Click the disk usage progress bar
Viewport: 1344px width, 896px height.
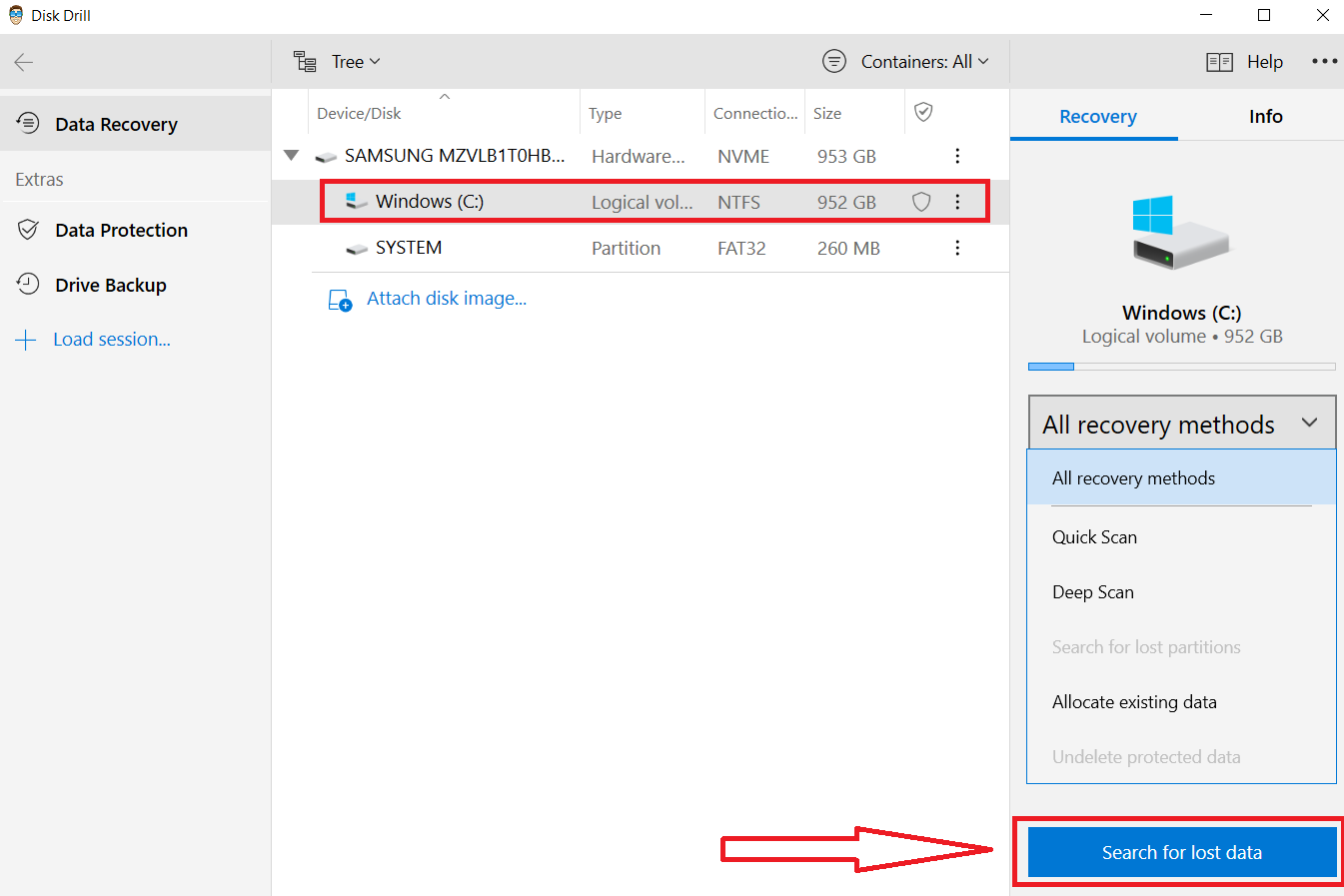point(1181,367)
